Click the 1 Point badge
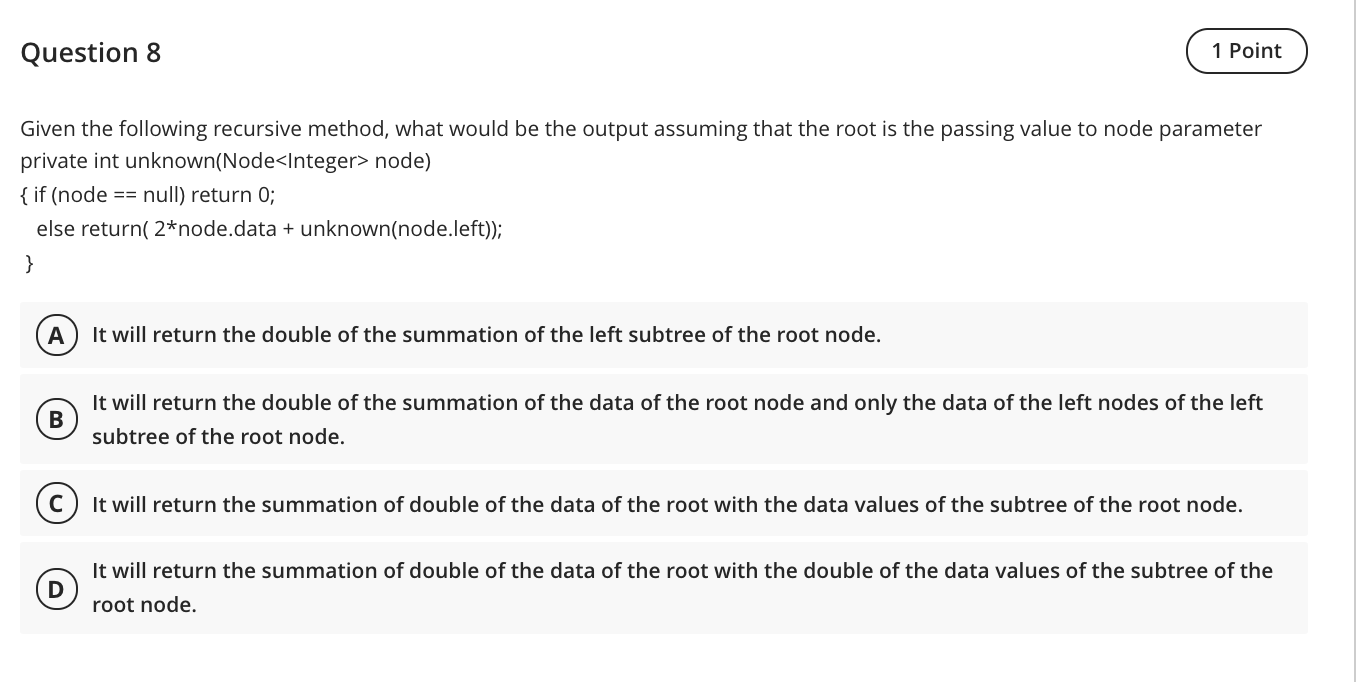This screenshot has width=1372, height=682. (x=1247, y=50)
